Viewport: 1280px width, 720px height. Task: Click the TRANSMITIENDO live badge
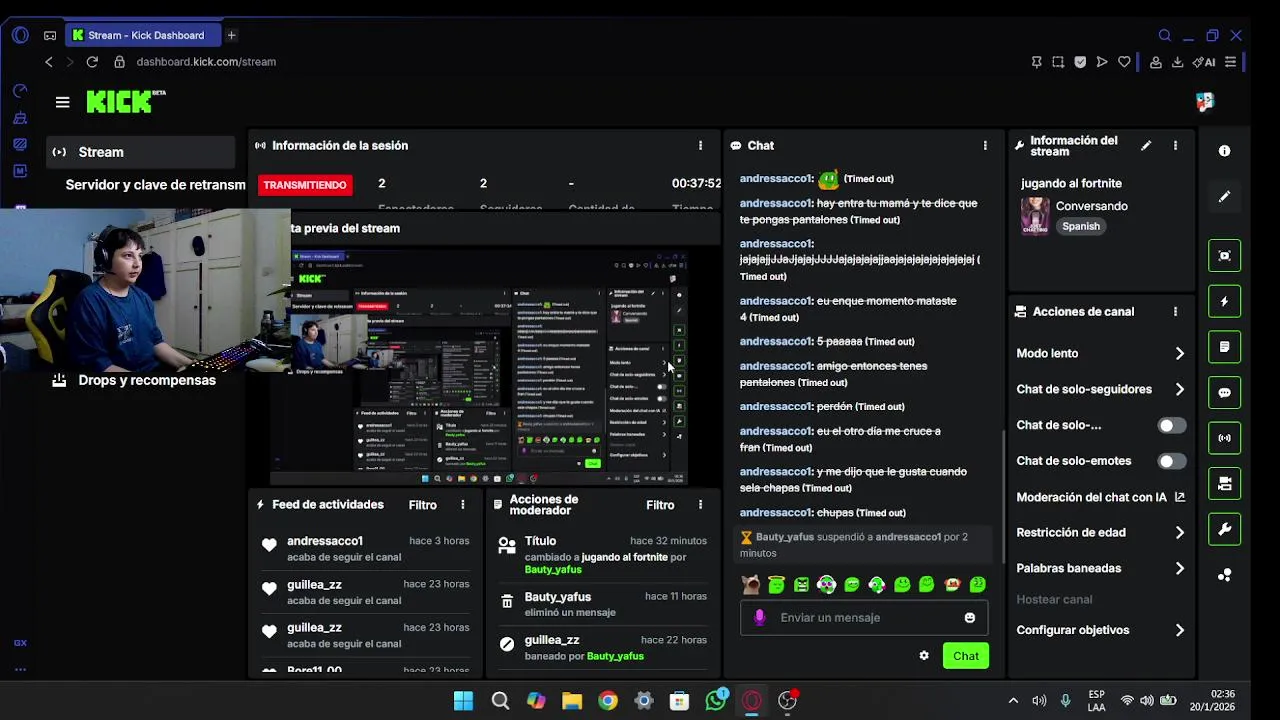305,185
